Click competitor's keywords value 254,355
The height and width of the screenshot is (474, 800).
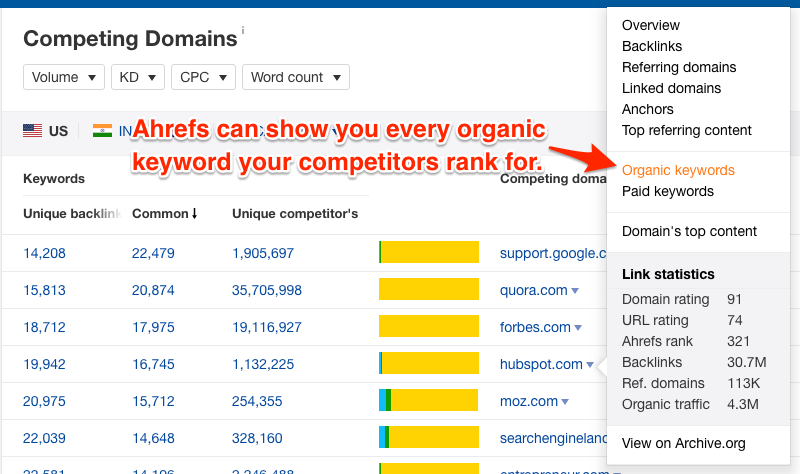257,401
